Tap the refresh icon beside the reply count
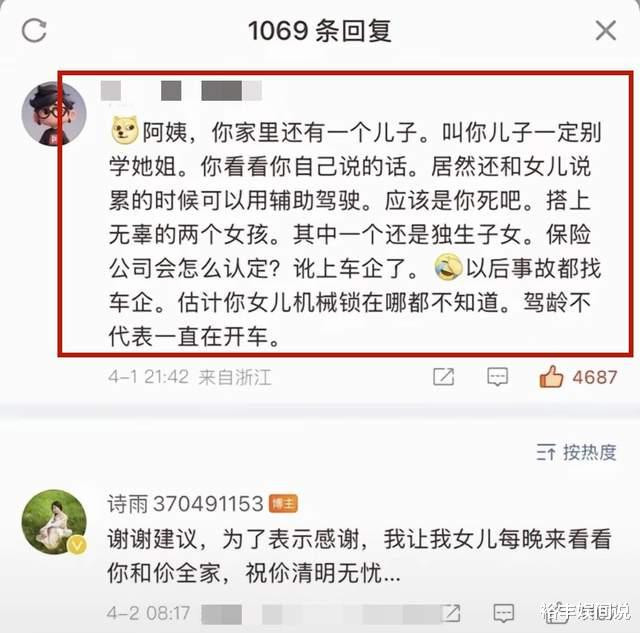The width and height of the screenshot is (640, 633). (x=34, y=31)
